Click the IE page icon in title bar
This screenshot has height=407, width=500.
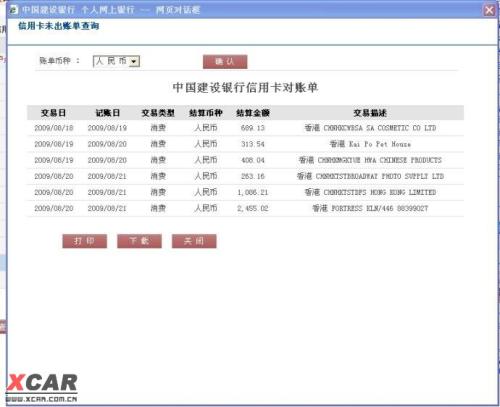pyautogui.click(x=14, y=10)
